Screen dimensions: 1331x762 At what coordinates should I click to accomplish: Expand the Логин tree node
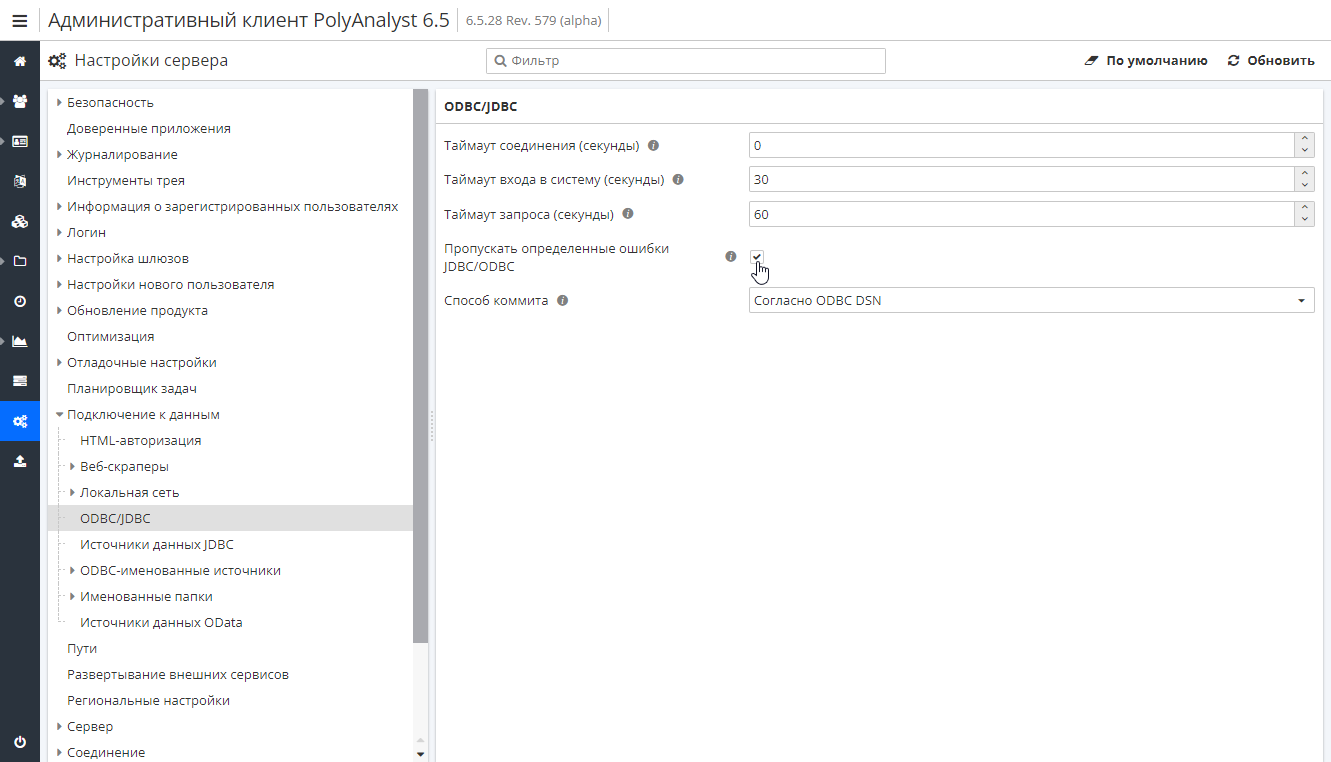click(x=60, y=232)
